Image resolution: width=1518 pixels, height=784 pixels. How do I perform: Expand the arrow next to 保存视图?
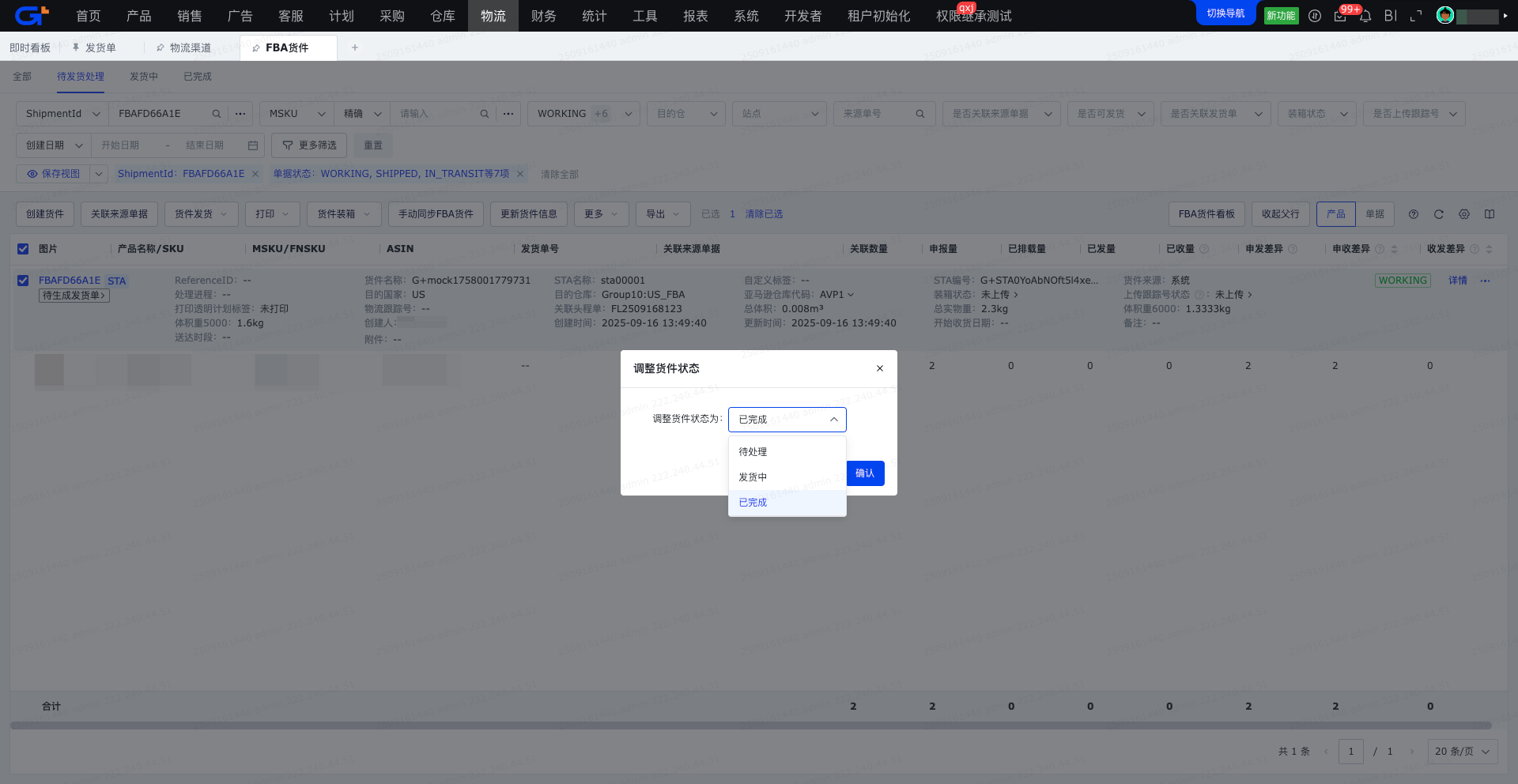(99, 174)
